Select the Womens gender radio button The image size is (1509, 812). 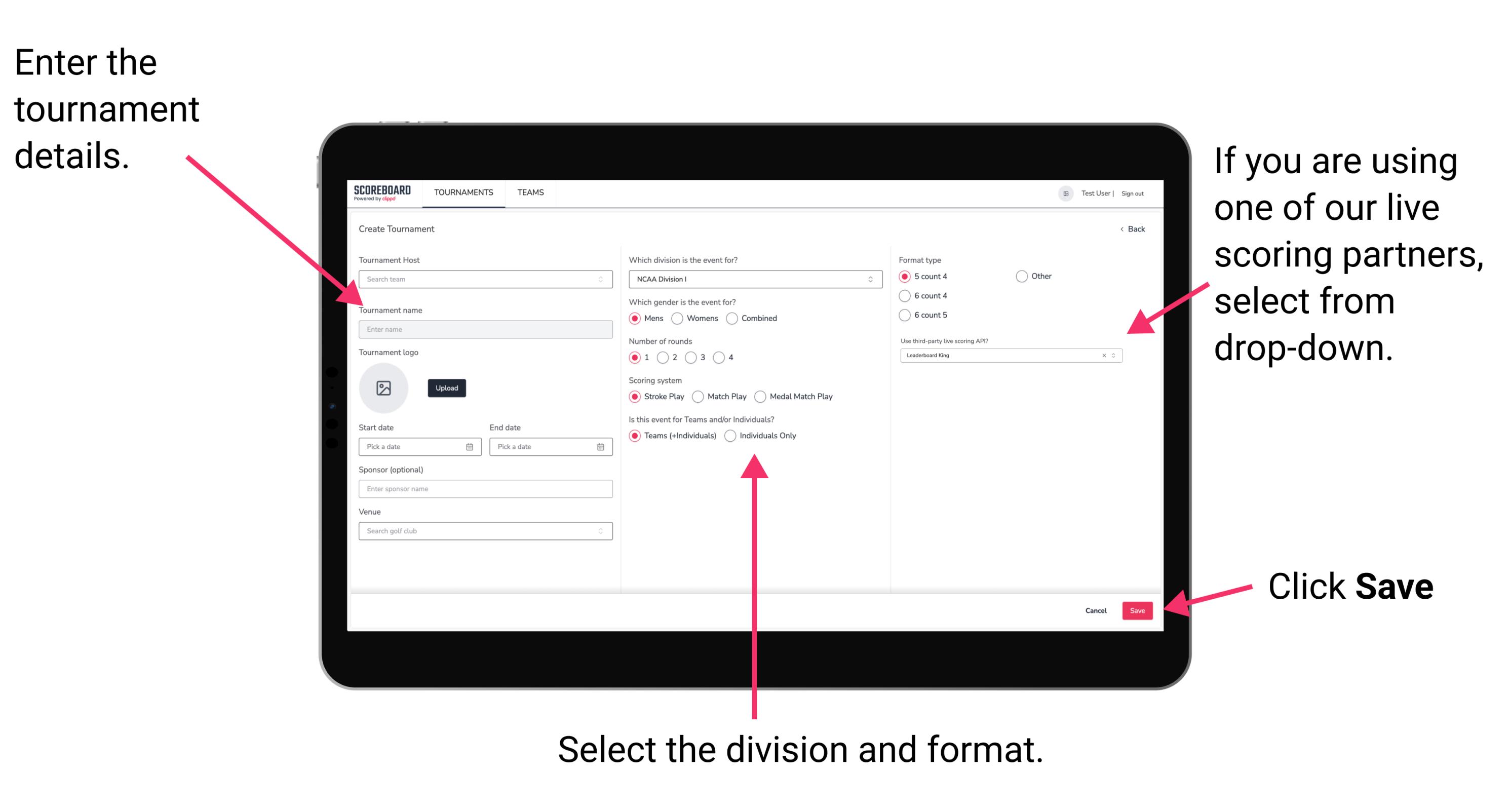pos(678,318)
